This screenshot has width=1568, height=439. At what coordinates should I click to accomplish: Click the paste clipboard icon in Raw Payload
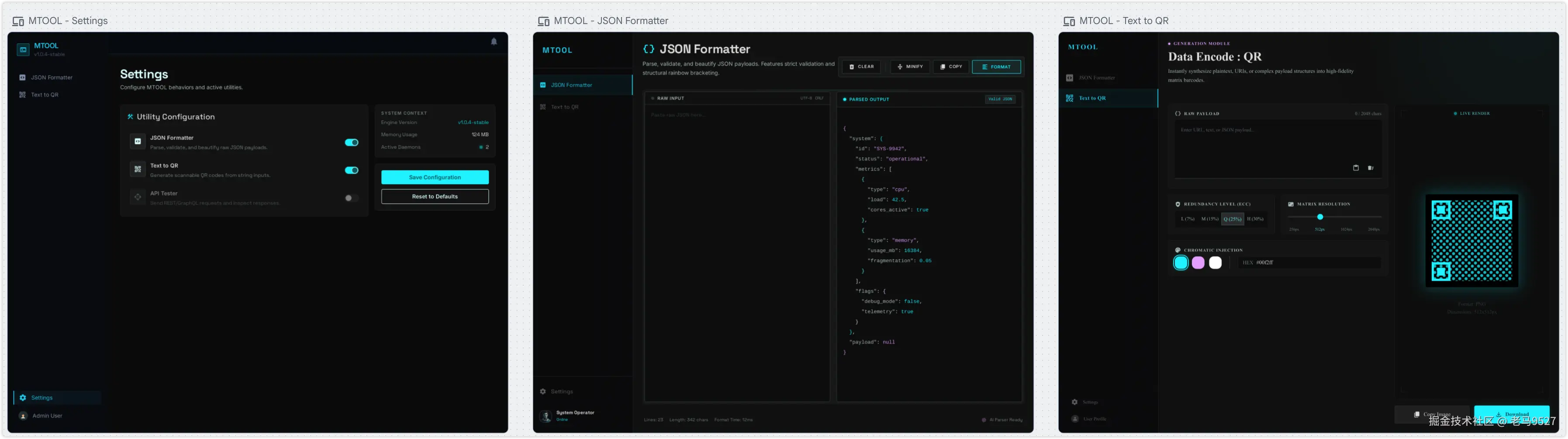pyautogui.click(x=1356, y=167)
